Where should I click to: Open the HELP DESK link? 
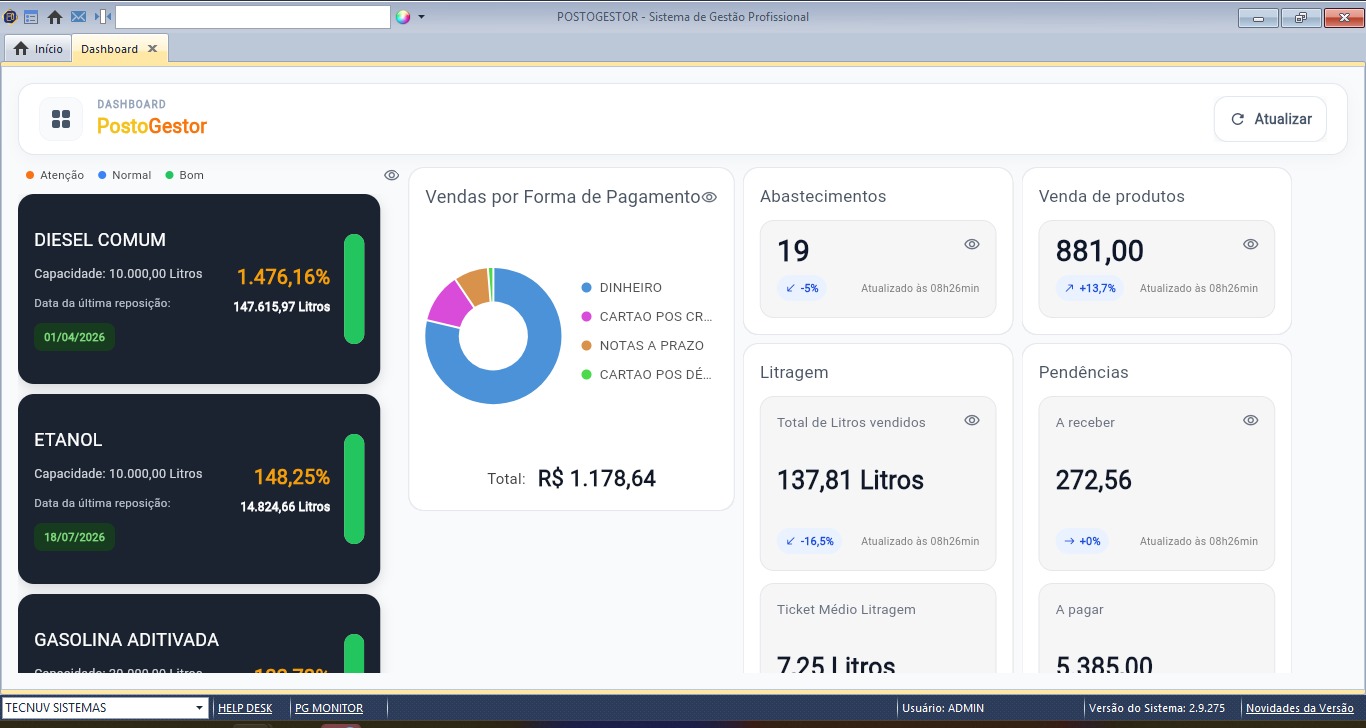point(245,708)
